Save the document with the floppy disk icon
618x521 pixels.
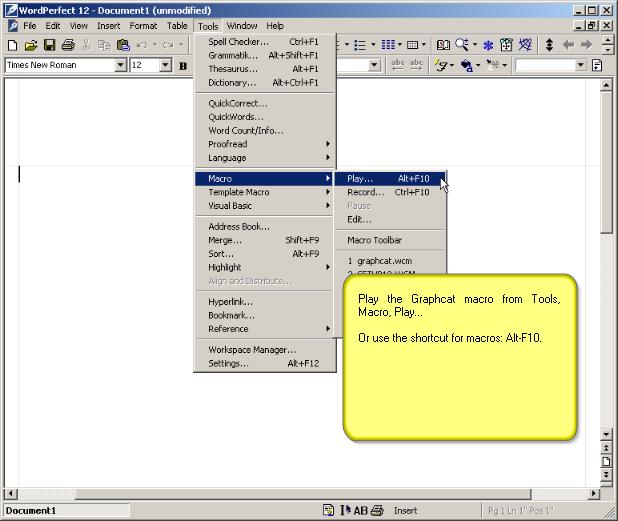49,45
